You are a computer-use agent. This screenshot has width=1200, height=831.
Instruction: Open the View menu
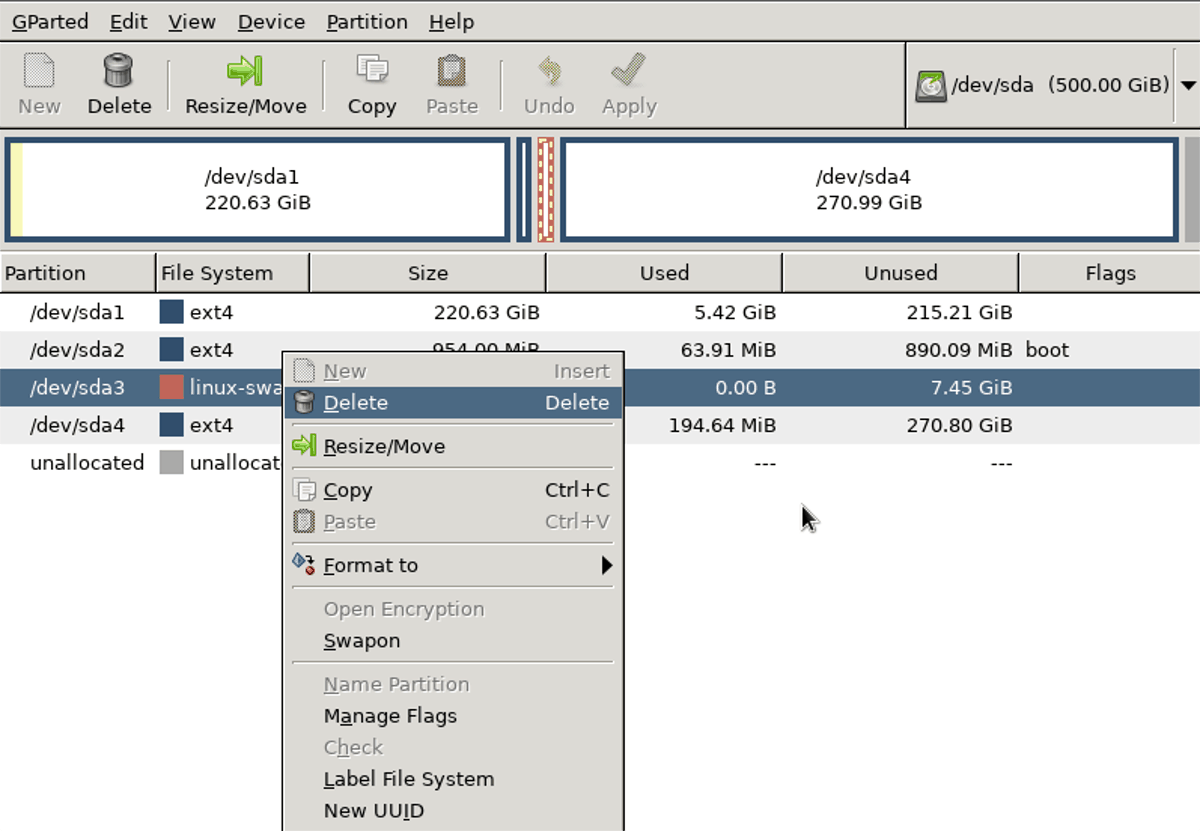pyautogui.click(x=190, y=21)
